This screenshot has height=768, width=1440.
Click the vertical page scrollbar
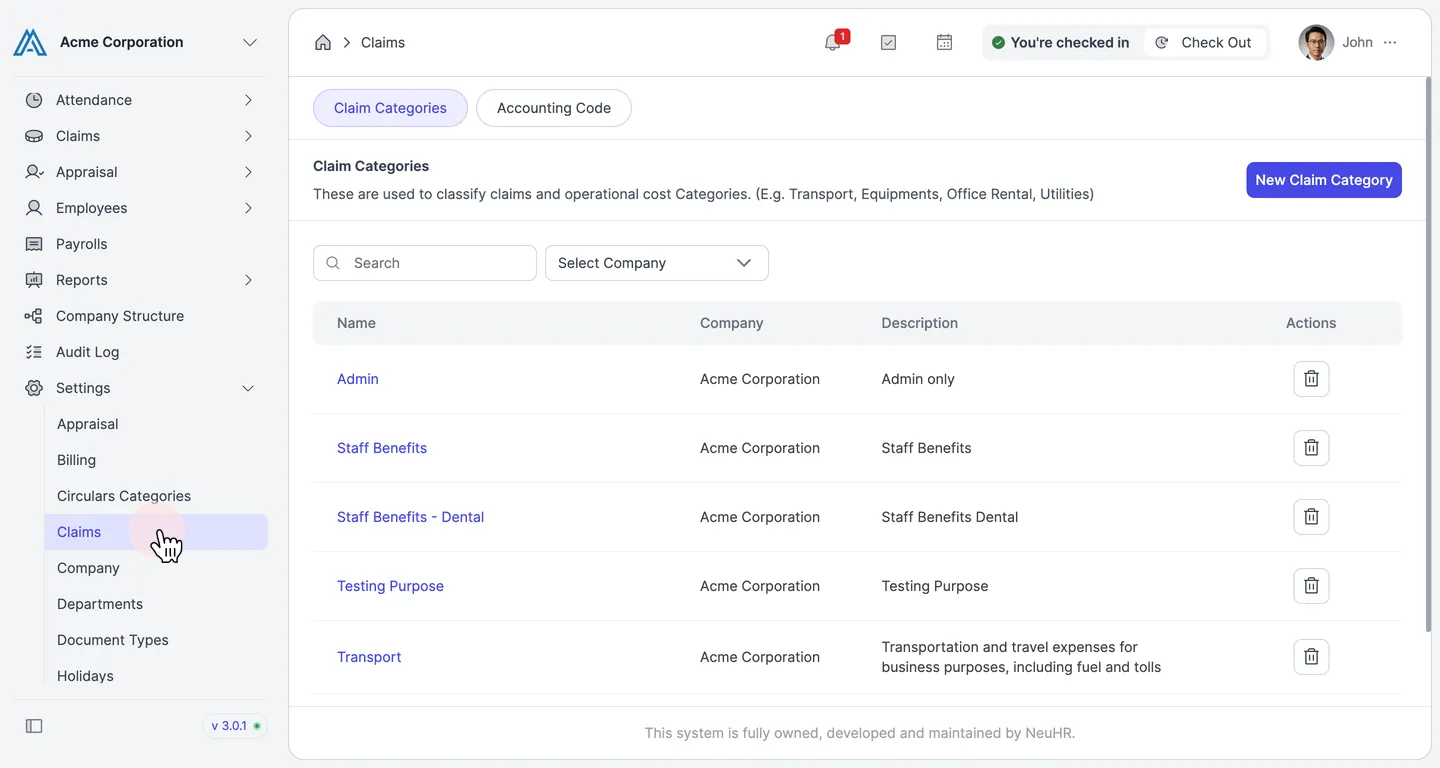(x=1426, y=355)
